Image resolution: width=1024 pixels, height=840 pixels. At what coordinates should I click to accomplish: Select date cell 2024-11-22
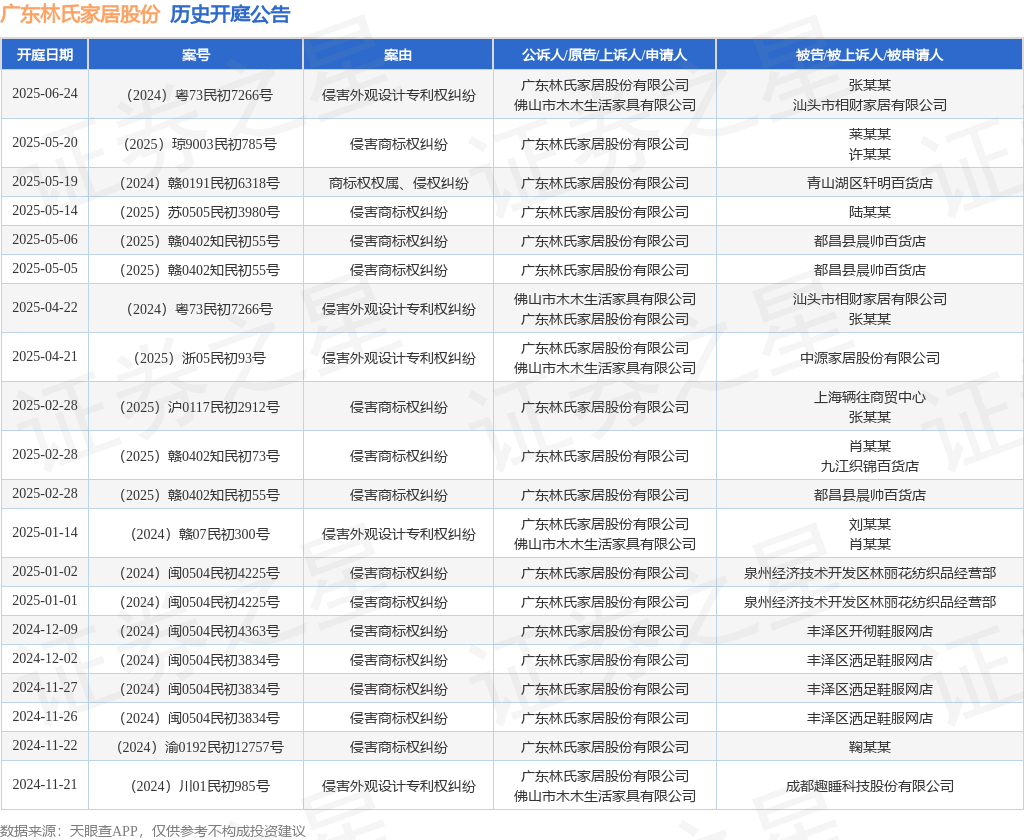tap(44, 746)
